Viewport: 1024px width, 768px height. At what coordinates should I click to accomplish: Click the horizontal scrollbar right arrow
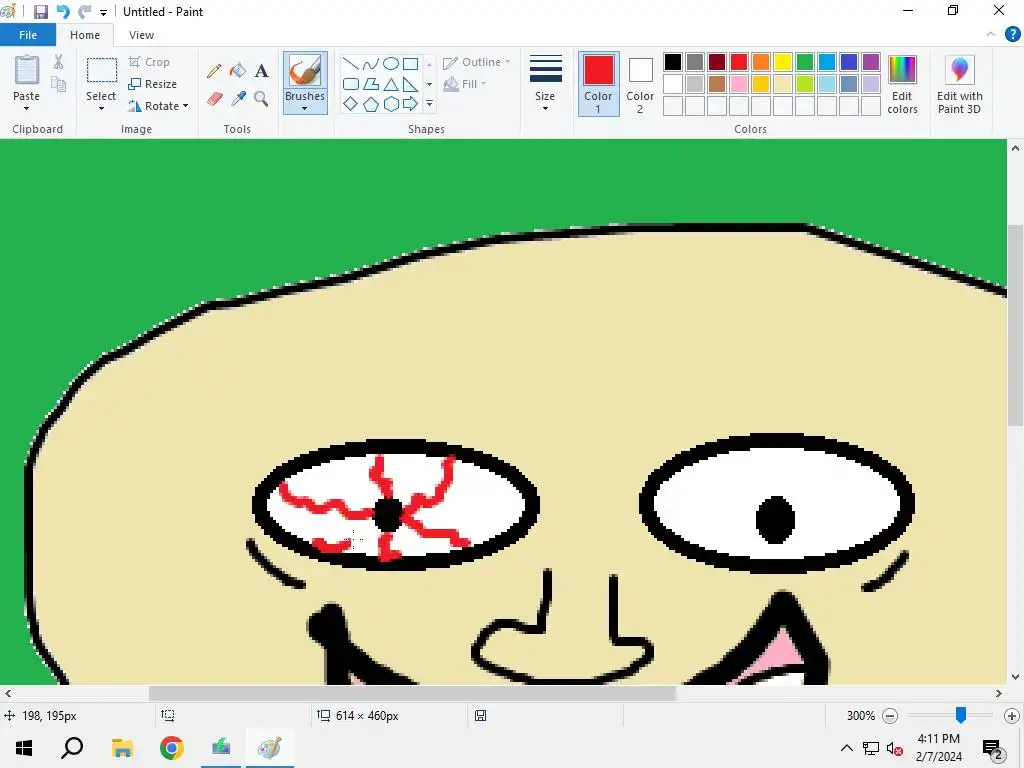[999, 694]
